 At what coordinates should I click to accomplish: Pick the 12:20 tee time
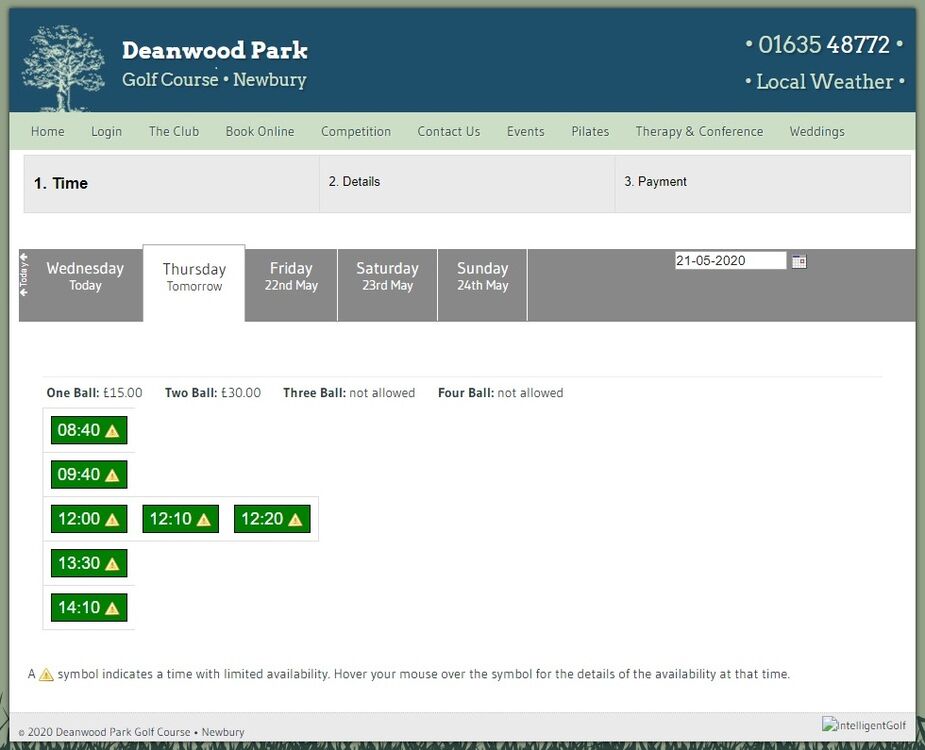tap(272, 519)
